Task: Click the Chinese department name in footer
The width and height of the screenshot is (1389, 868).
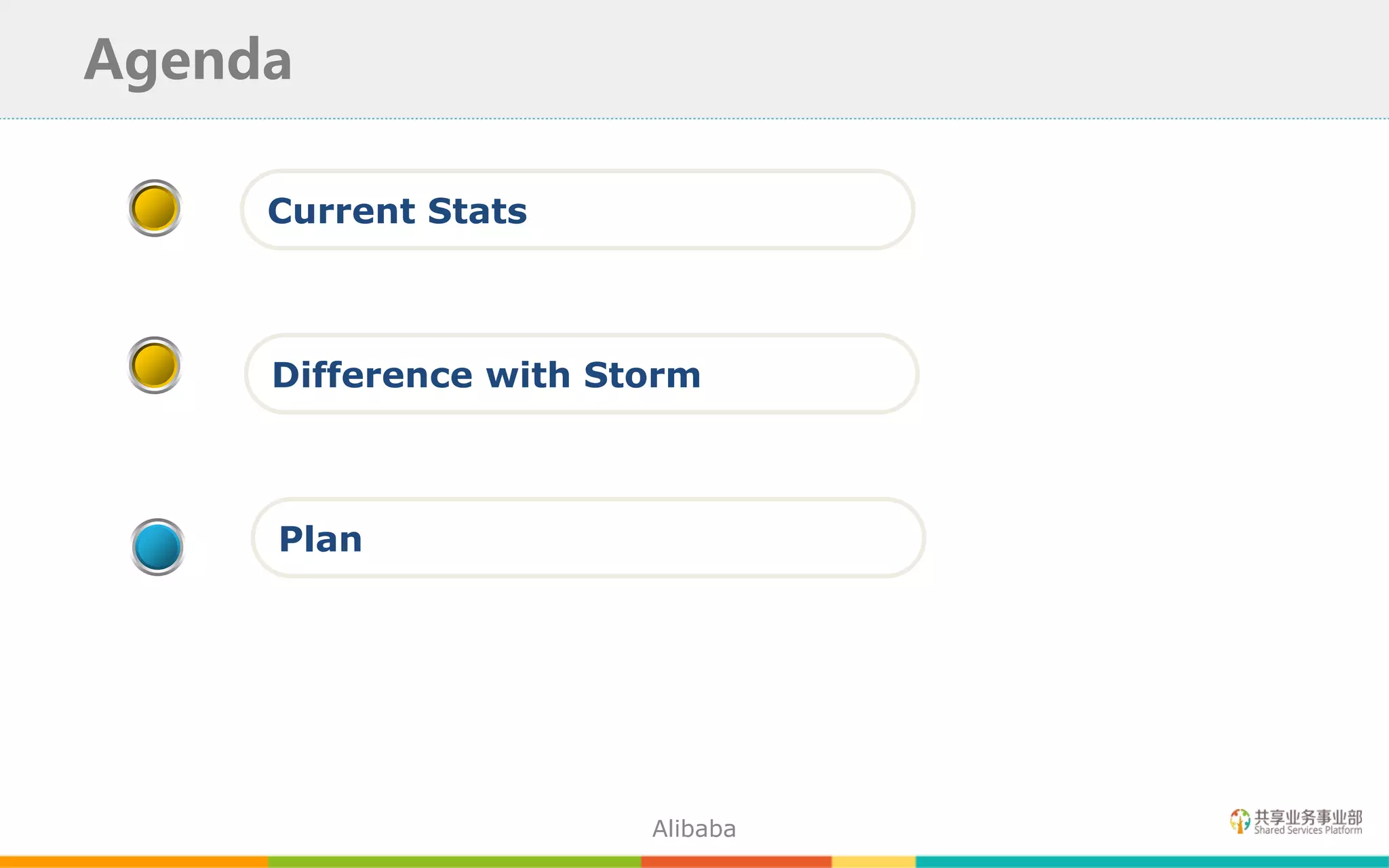Action: (1308, 817)
